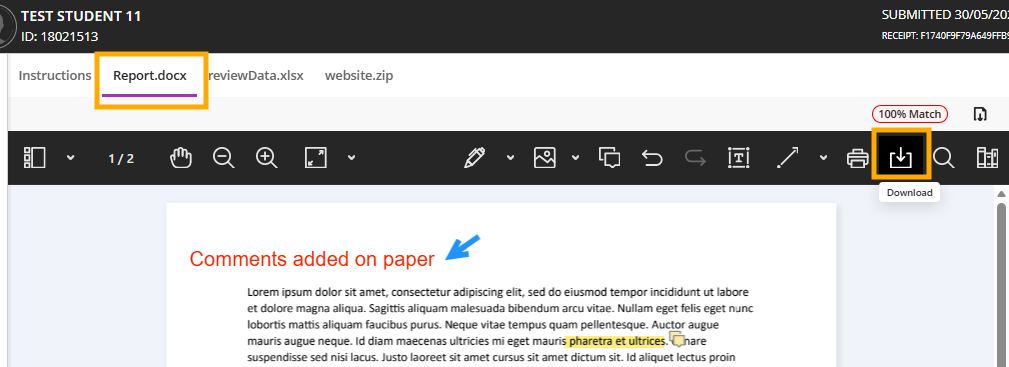Open the reviewData.xlsx tab
The image size is (1009, 367).
point(255,75)
